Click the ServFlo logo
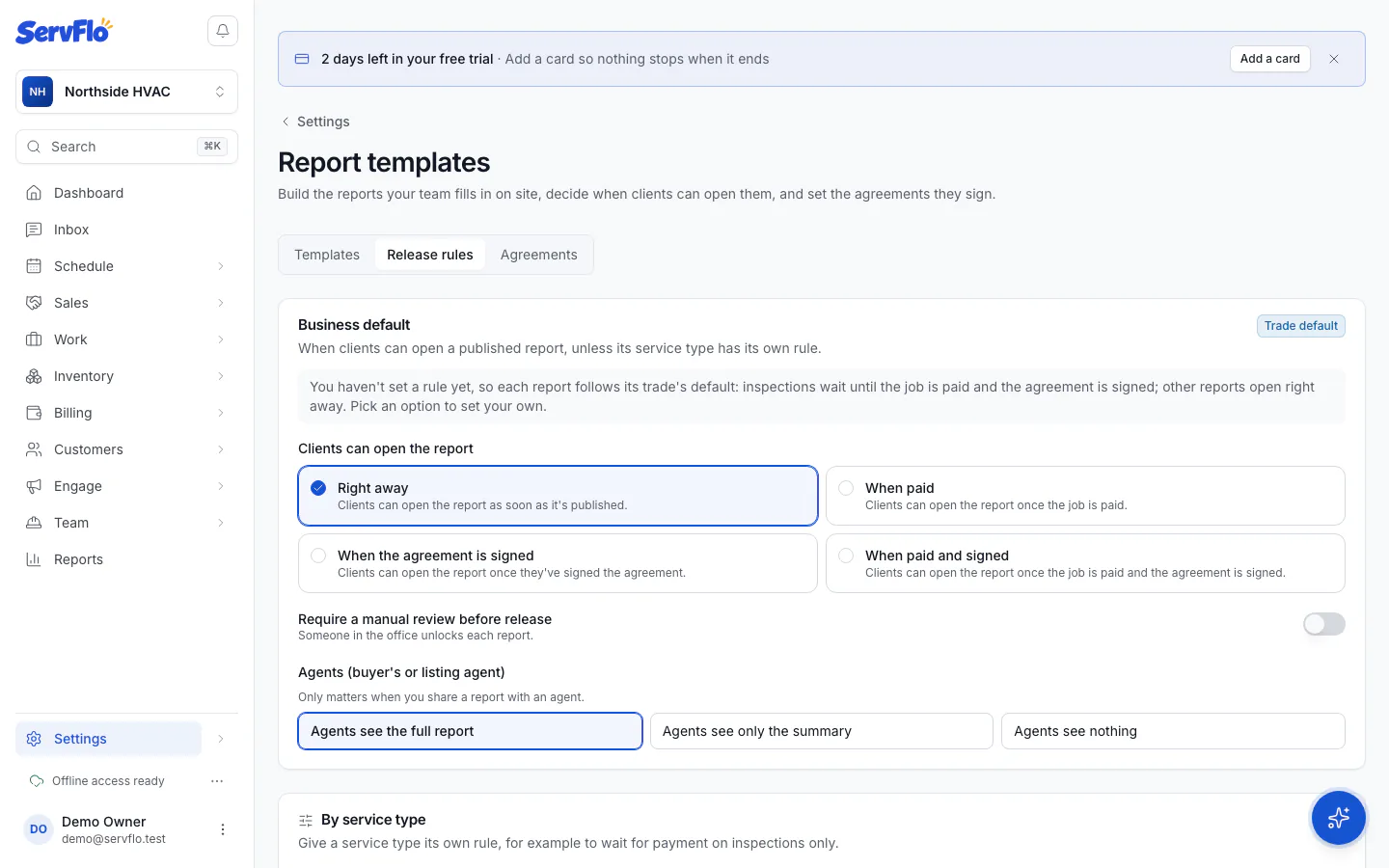The height and width of the screenshot is (868, 1389). pyautogui.click(x=65, y=31)
